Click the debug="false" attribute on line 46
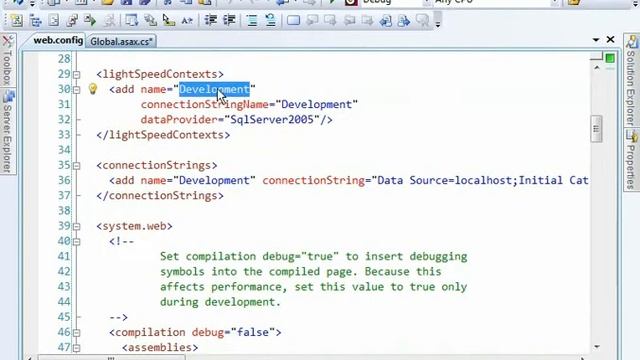This screenshot has width=640, height=360. (233, 332)
